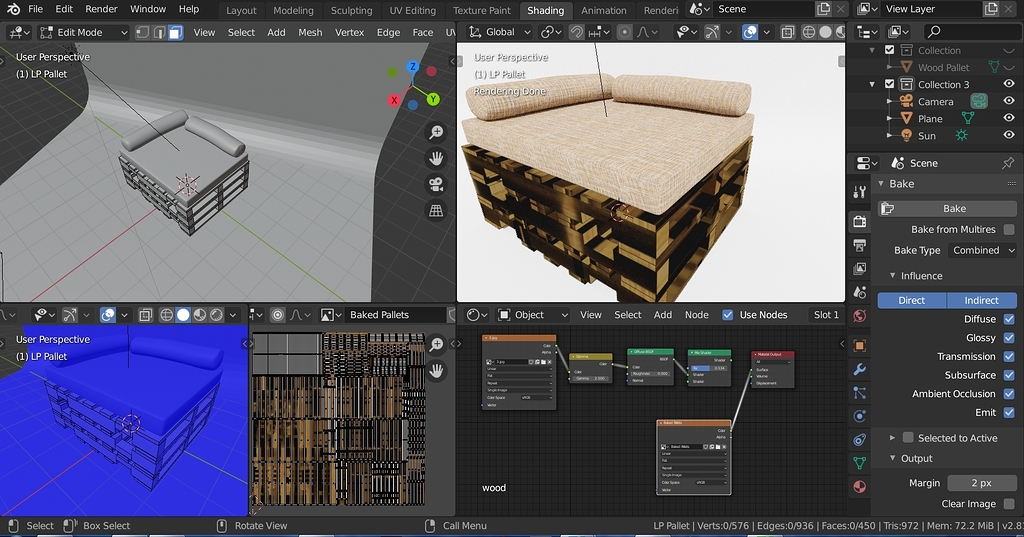Select face select mode icon
Viewport: 1024px width, 537px height.
176,32
